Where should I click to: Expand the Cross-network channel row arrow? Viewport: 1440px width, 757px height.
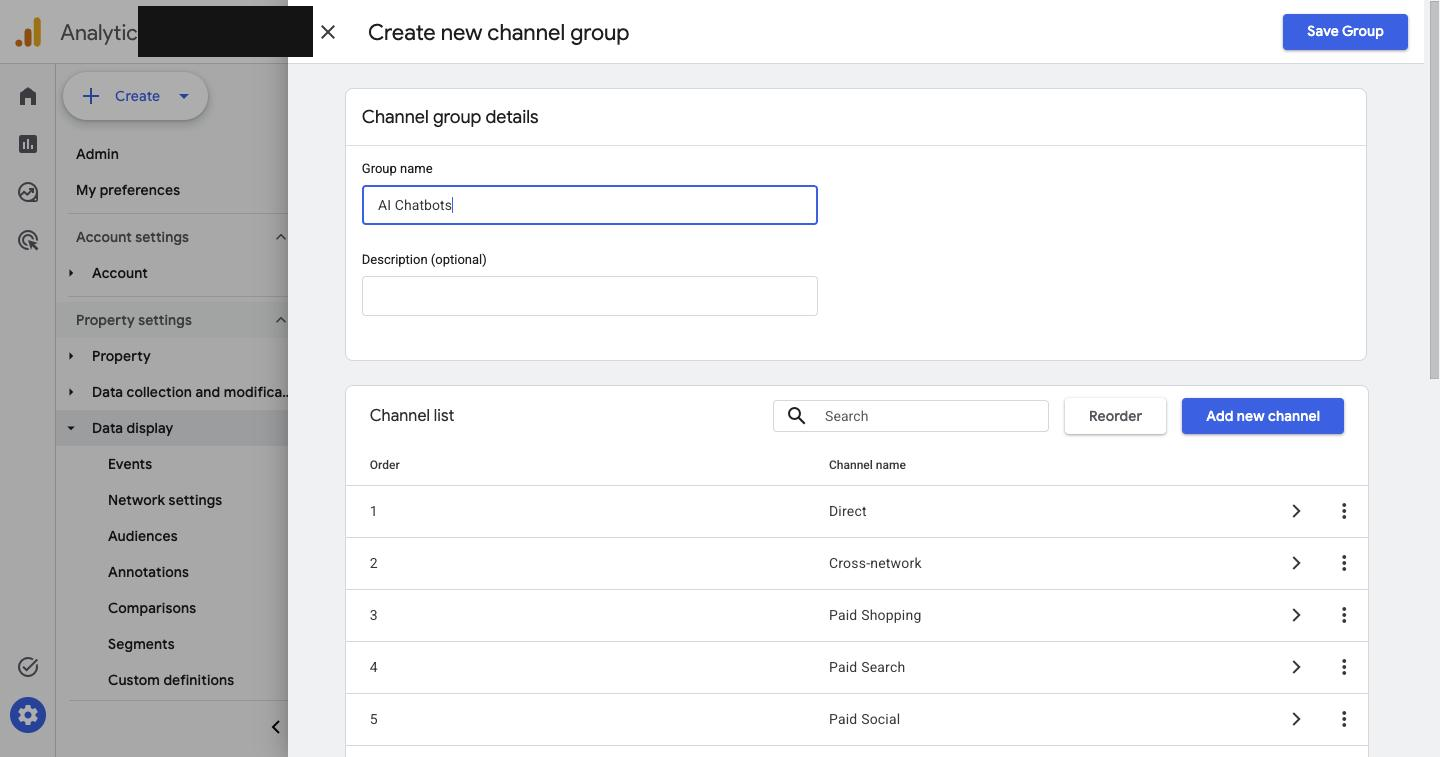[x=1296, y=563]
